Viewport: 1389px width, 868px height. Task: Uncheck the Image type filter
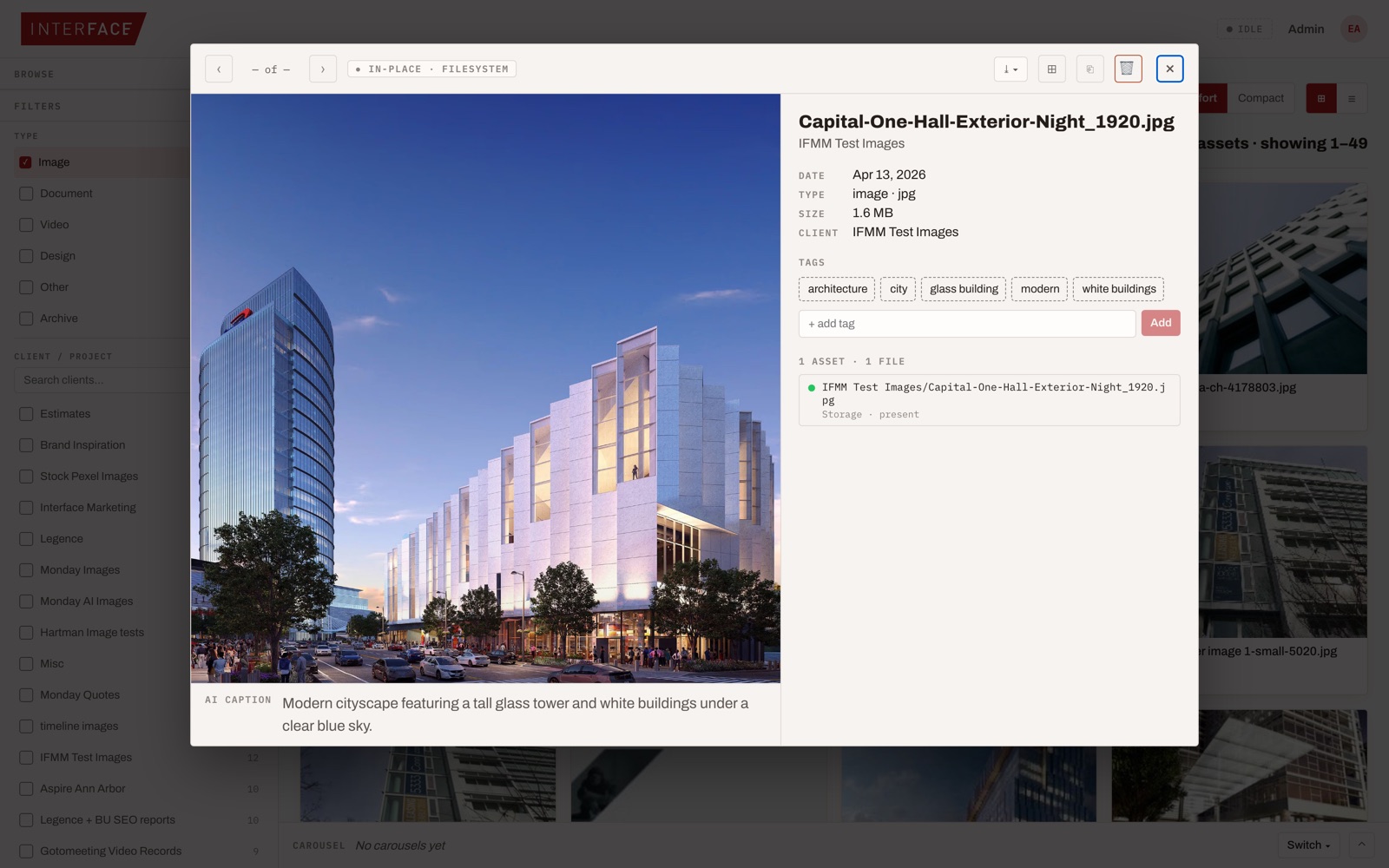tap(25, 162)
